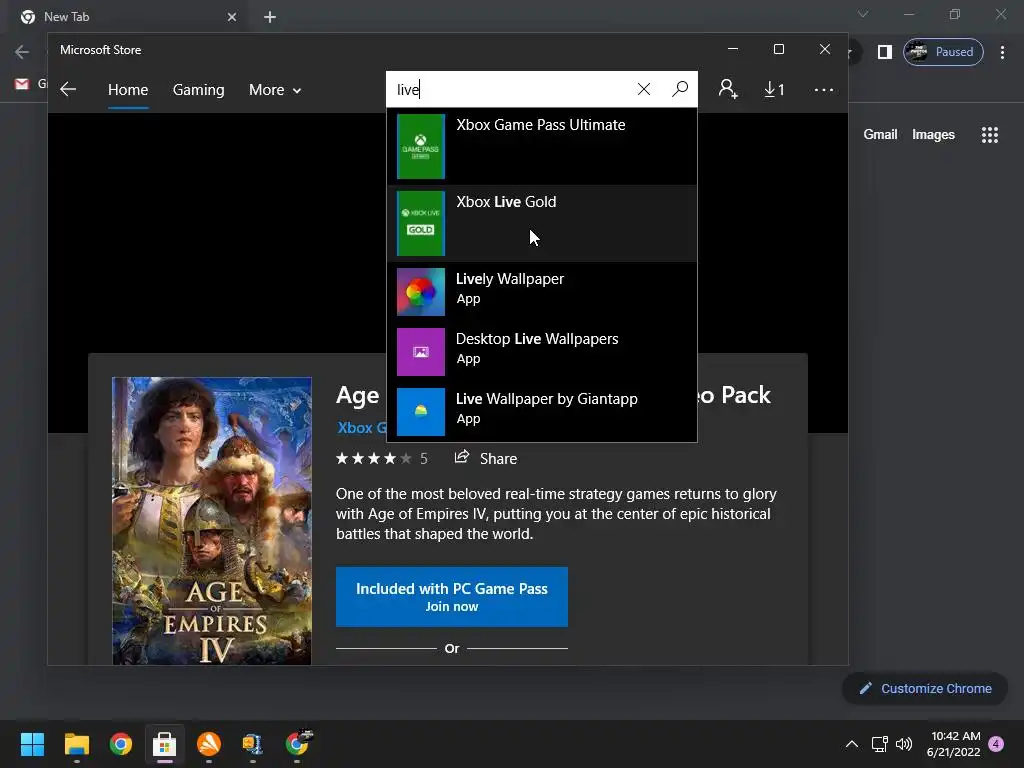Click the Paused profile button in Chrome
Viewport: 1024px width, 768px height.
pos(943,52)
